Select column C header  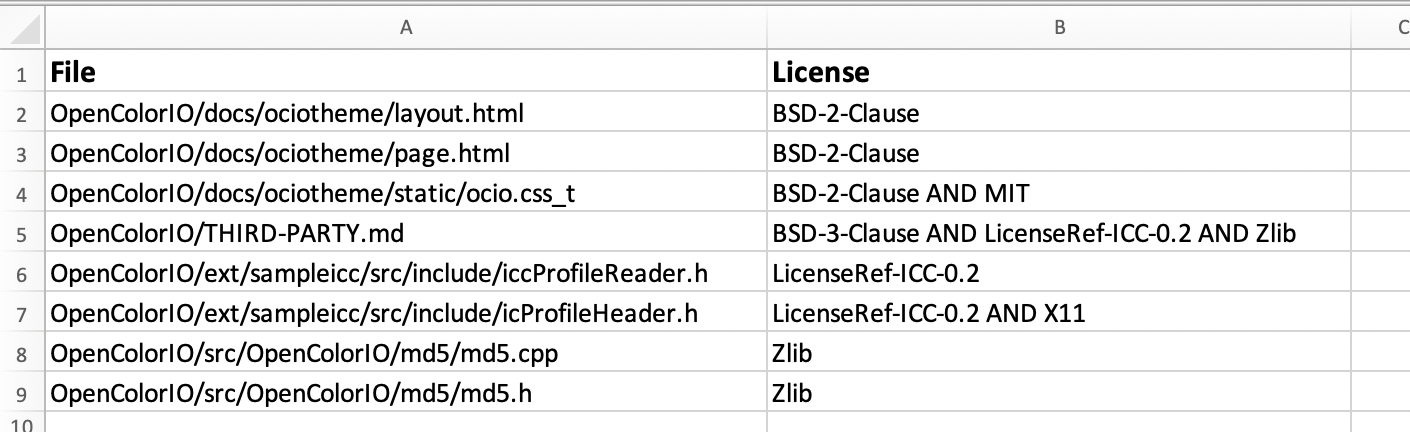tap(1381, 29)
